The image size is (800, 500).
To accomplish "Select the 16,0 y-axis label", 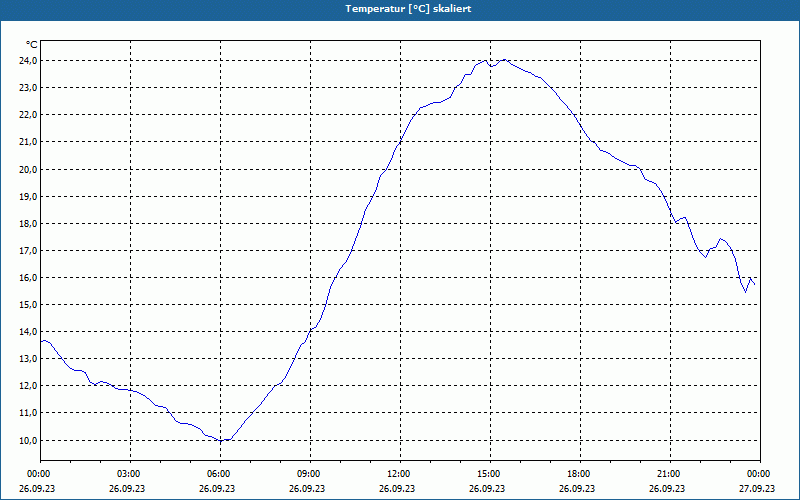I will [28, 278].
